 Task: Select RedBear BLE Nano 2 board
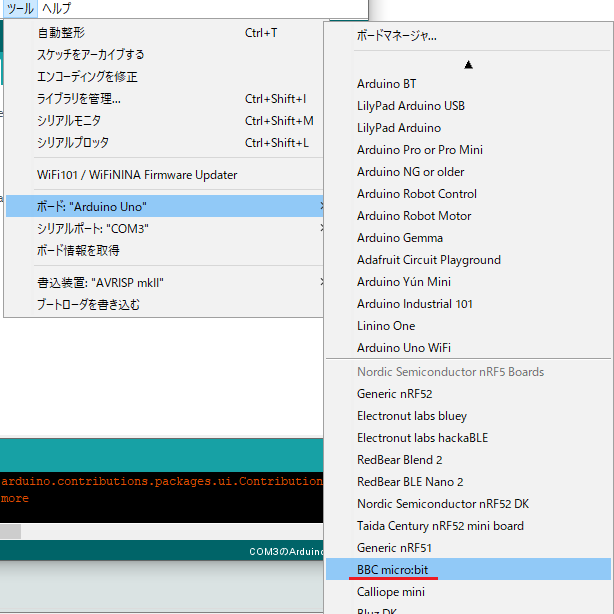point(468,482)
